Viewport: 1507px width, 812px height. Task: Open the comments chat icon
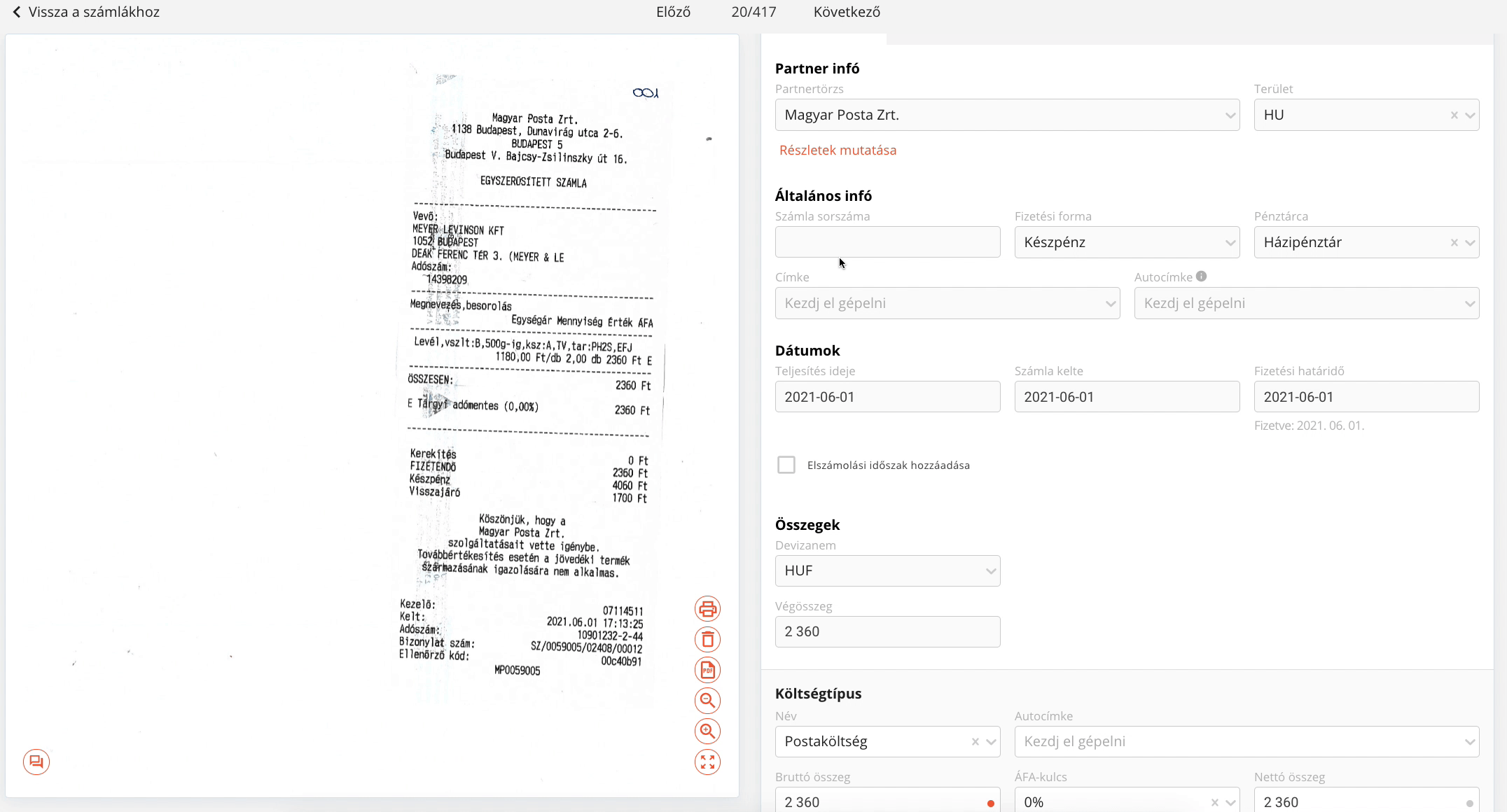tap(36, 762)
